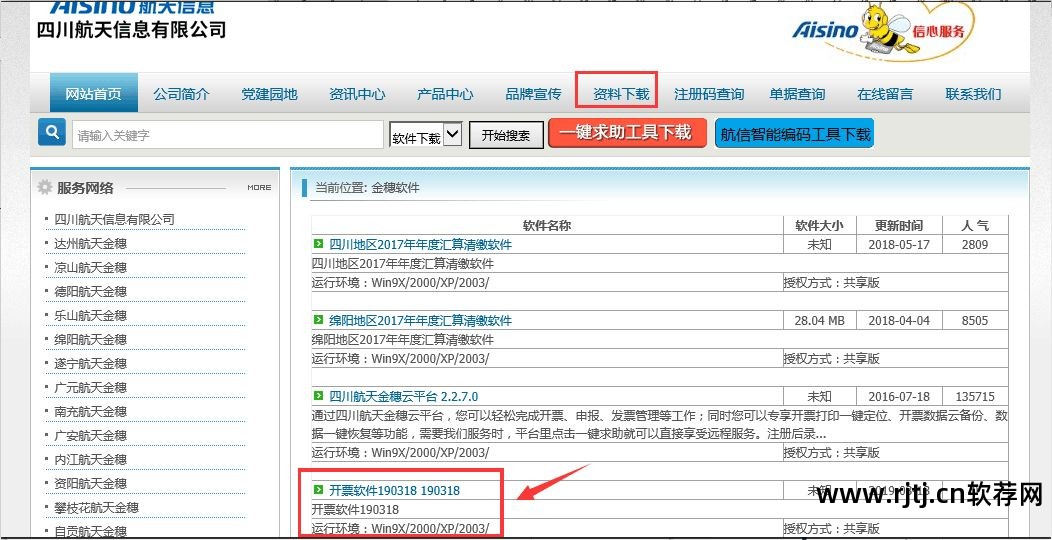
Task: Go to the 网站首页 tab
Action: (93, 93)
